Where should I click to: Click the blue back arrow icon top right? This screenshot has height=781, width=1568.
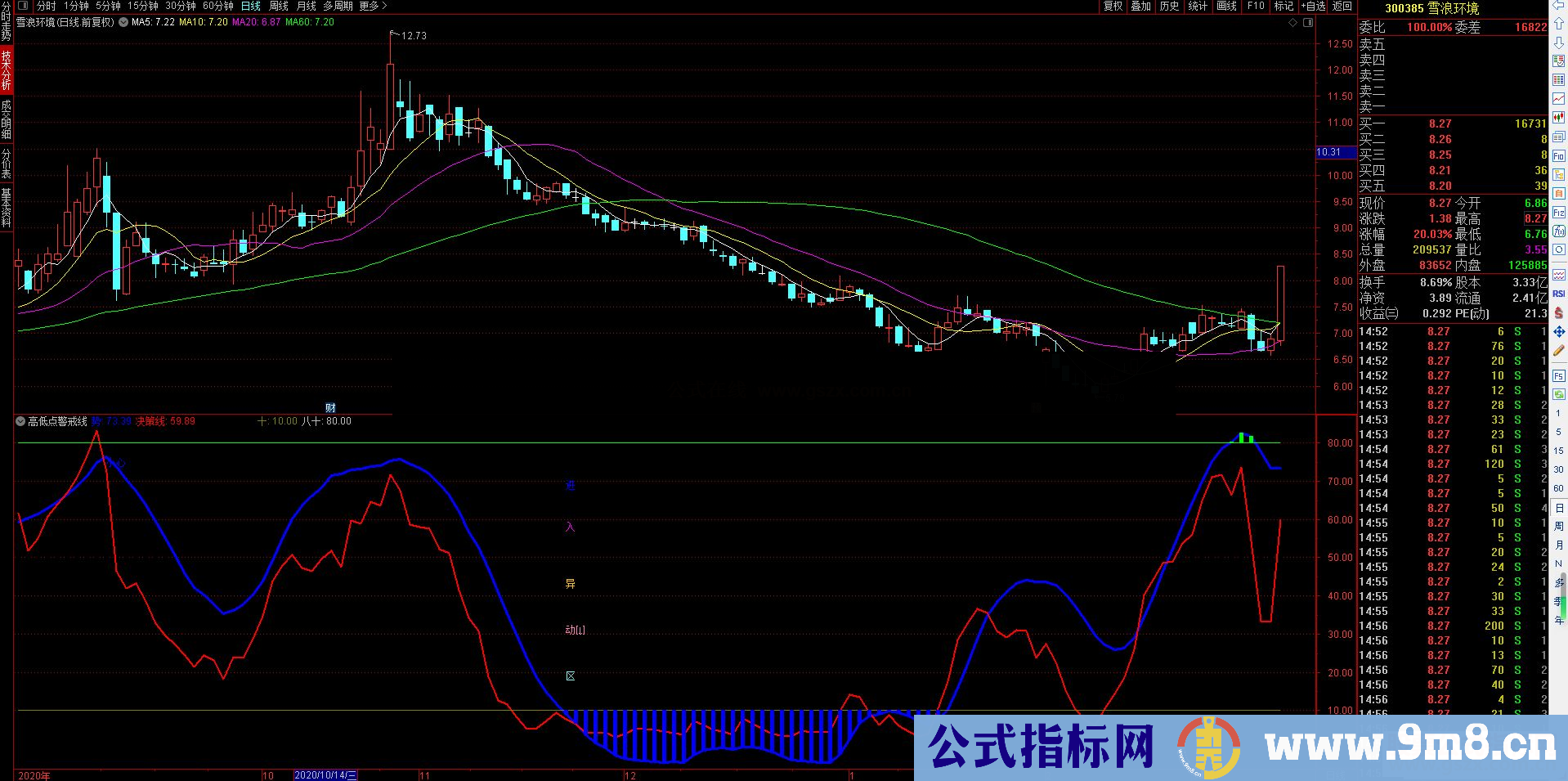pyautogui.click(x=1557, y=7)
